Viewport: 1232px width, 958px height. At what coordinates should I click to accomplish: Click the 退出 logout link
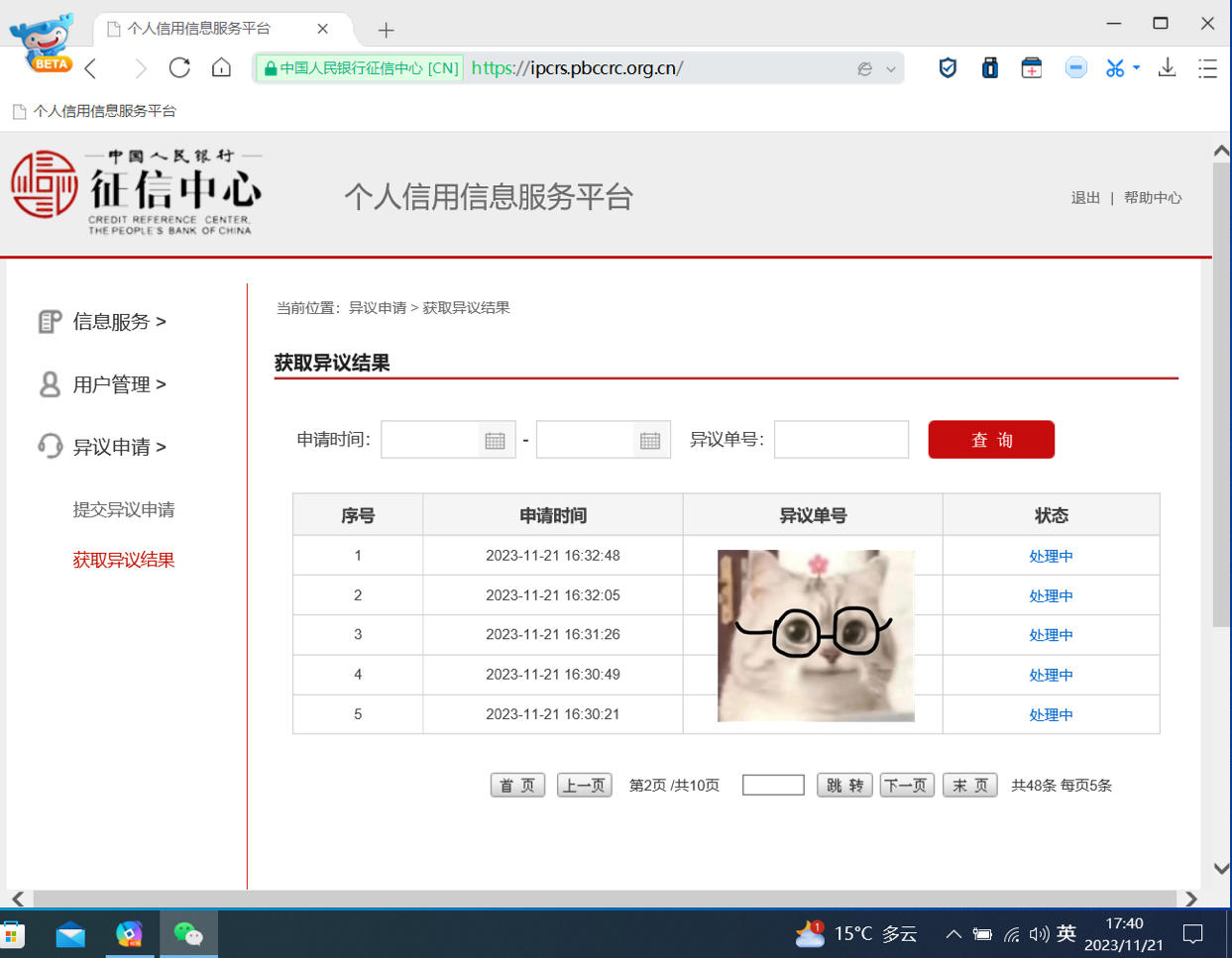[1085, 198]
